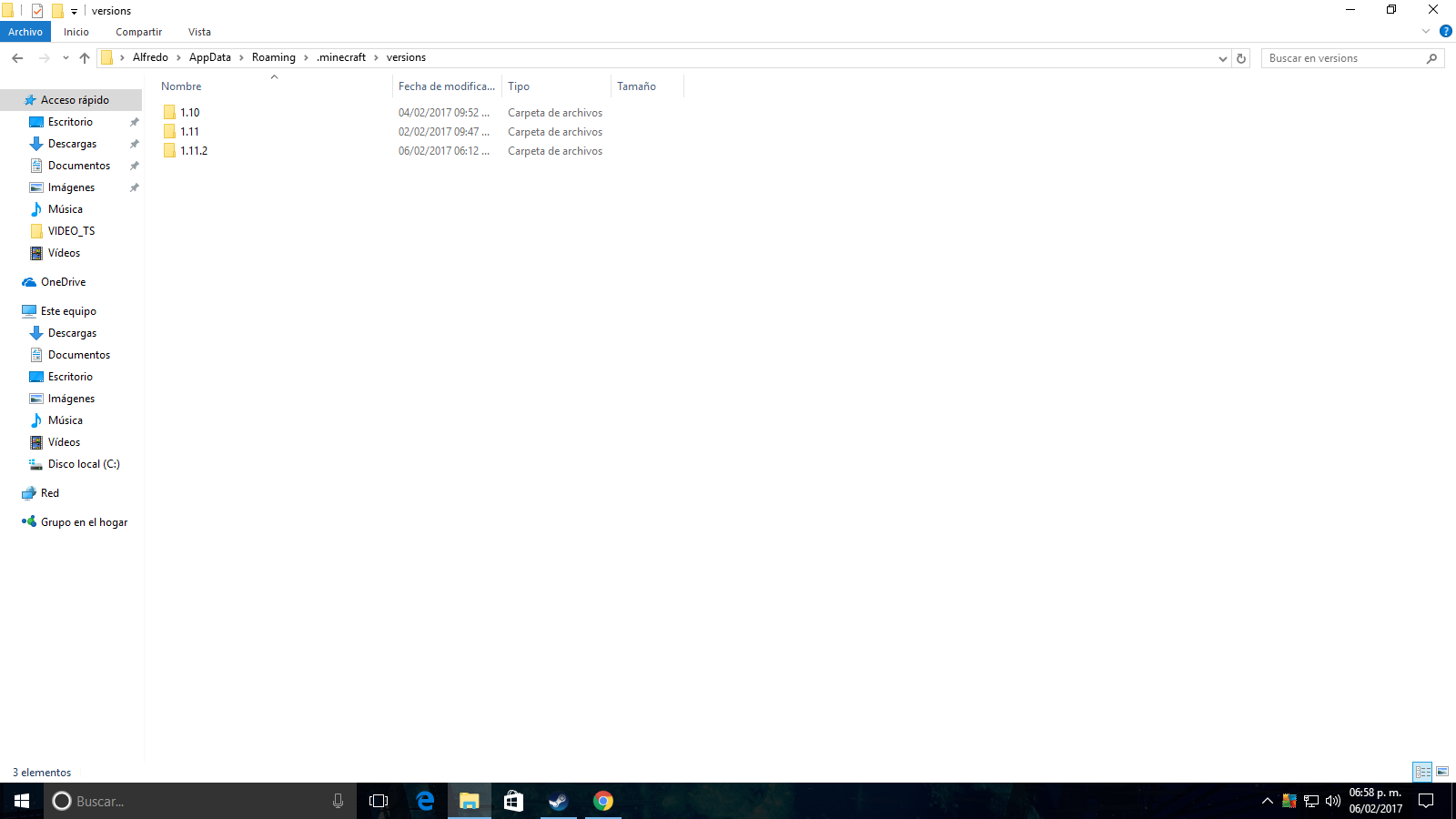
Task: Select Acceso rápido in navigation pane
Action: (x=75, y=100)
